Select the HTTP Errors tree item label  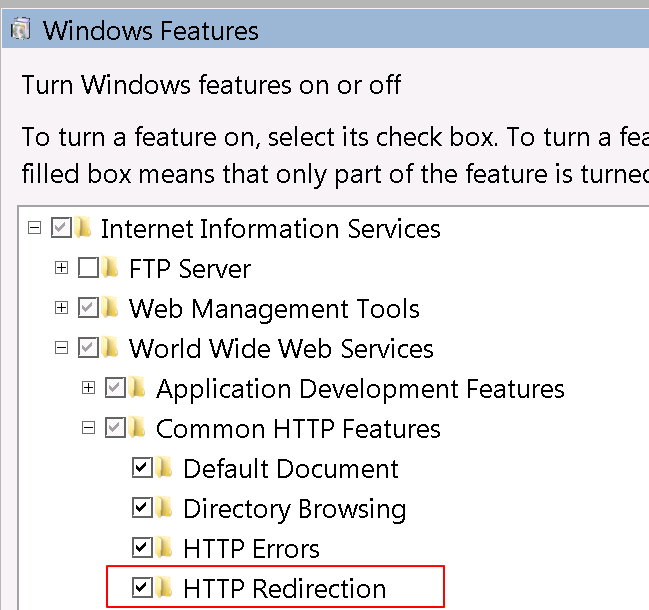[251, 549]
